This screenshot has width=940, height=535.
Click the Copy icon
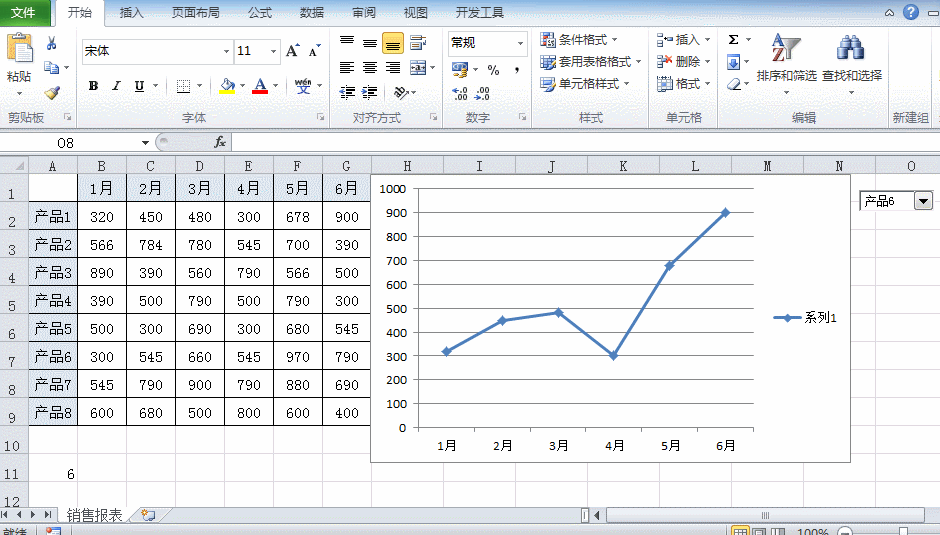[52, 68]
